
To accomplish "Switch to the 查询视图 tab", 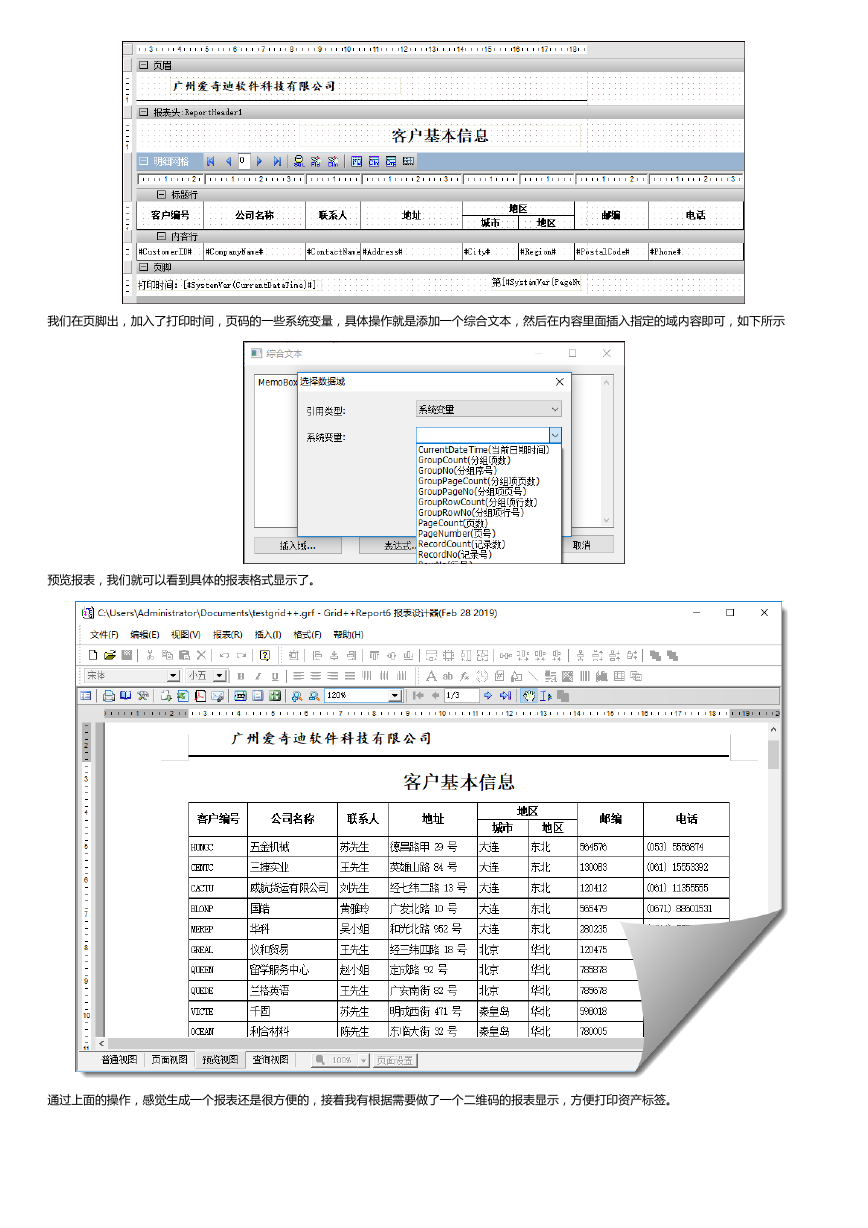I will (x=270, y=1059).
